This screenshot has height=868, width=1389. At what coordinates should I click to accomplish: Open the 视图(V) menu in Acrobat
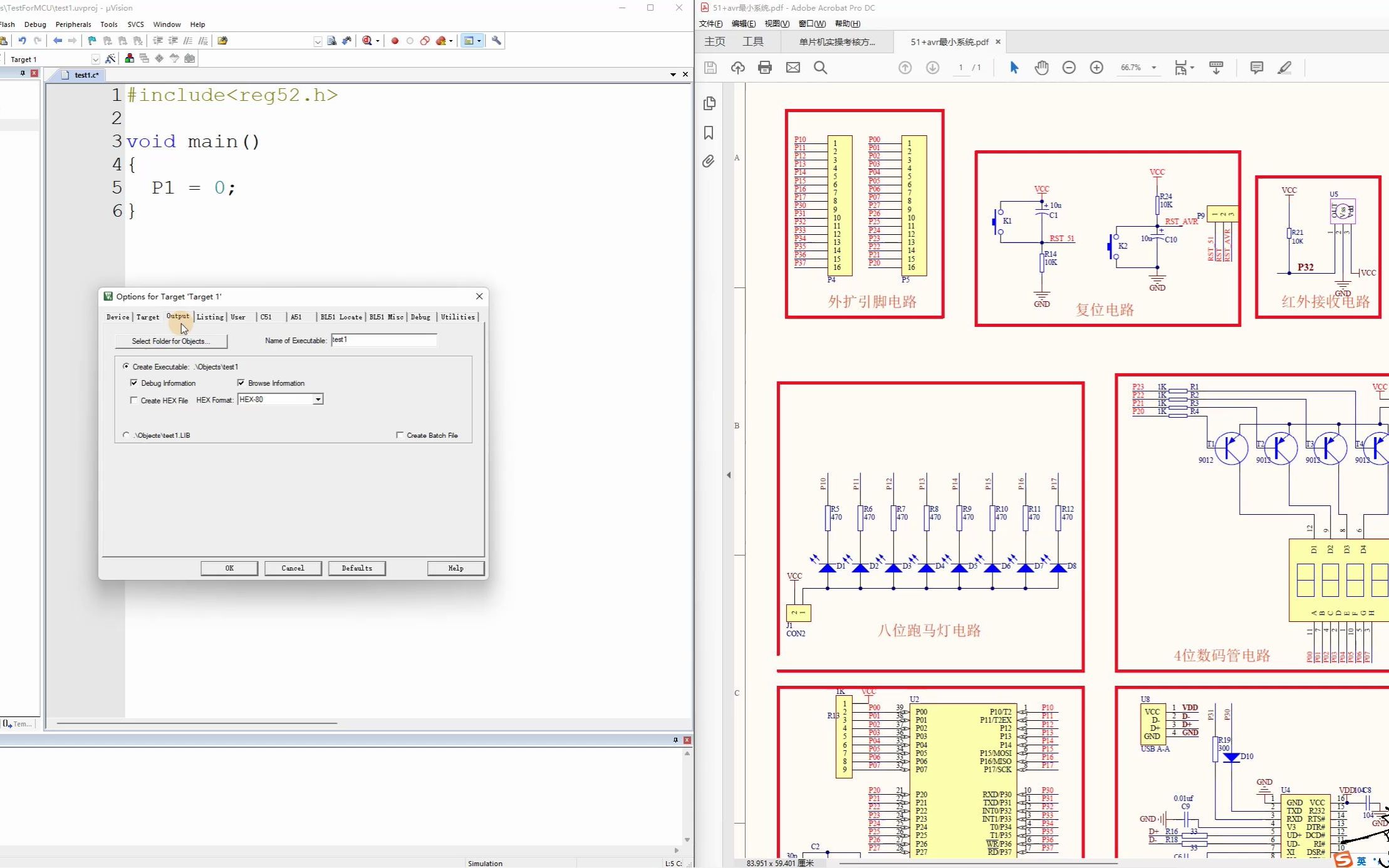pyautogui.click(x=777, y=24)
